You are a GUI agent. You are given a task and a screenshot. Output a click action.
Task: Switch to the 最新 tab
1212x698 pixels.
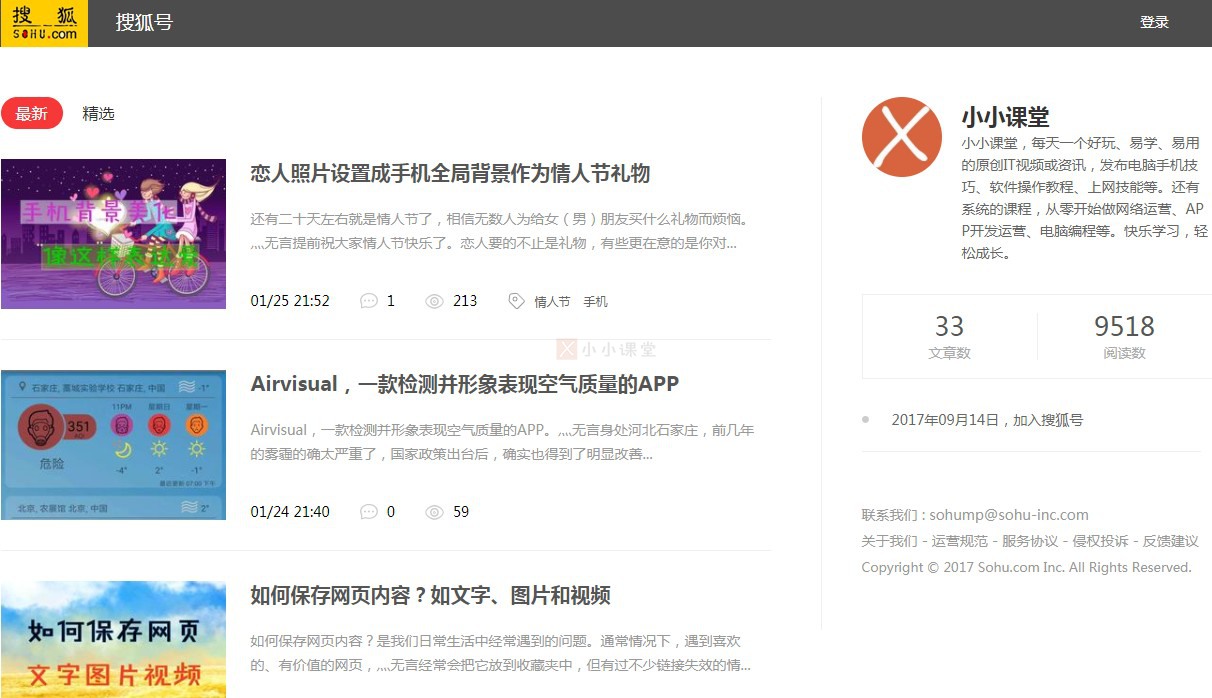click(x=32, y=113)
